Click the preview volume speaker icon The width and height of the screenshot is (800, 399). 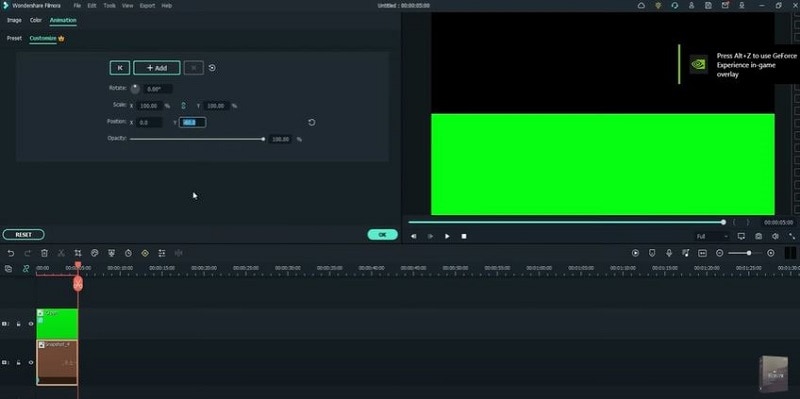776,236
